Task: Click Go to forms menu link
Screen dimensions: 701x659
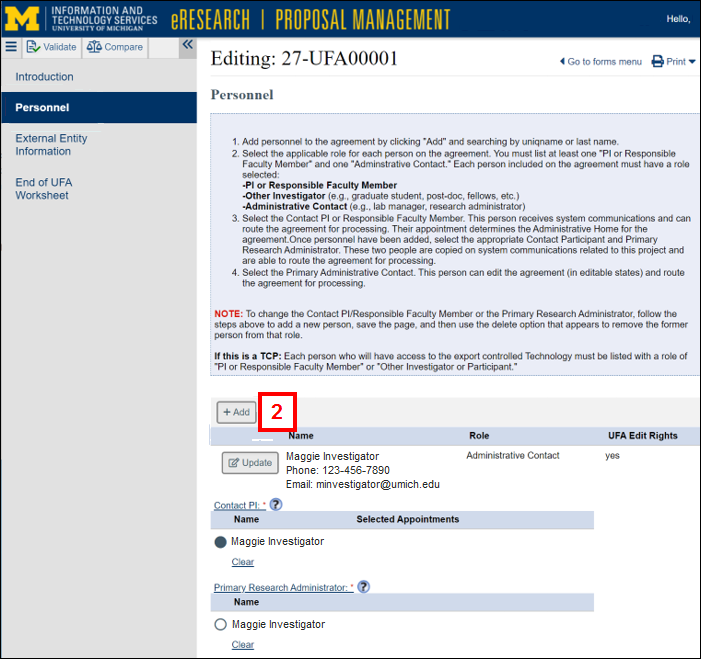Action: [601, 62]
